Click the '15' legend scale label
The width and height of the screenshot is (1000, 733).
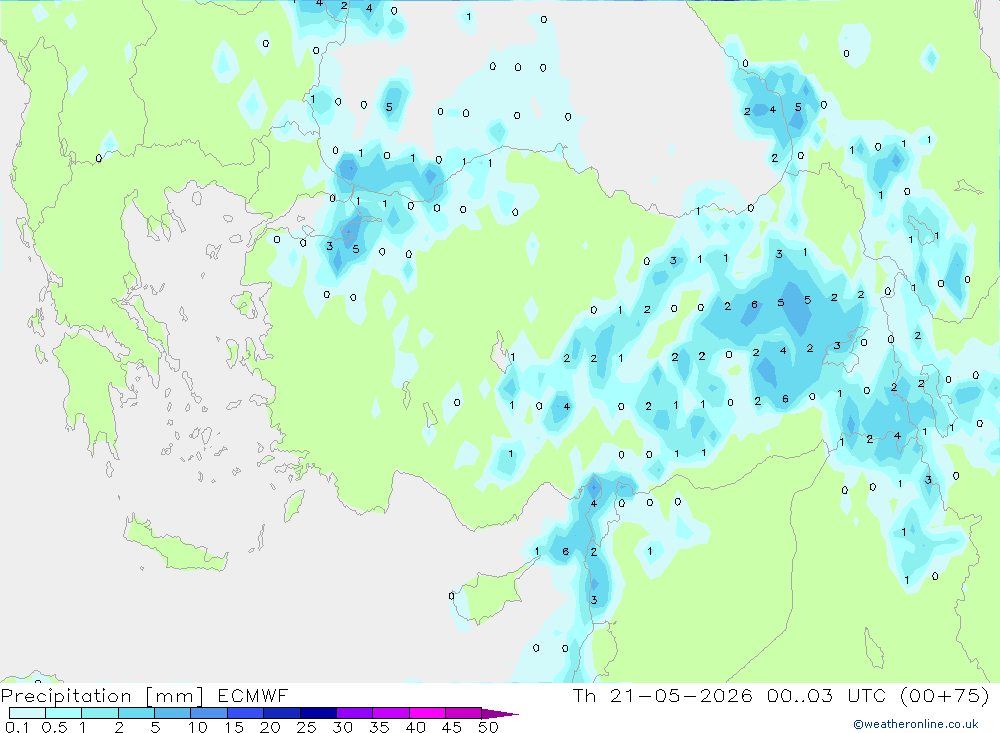point(233,727)
